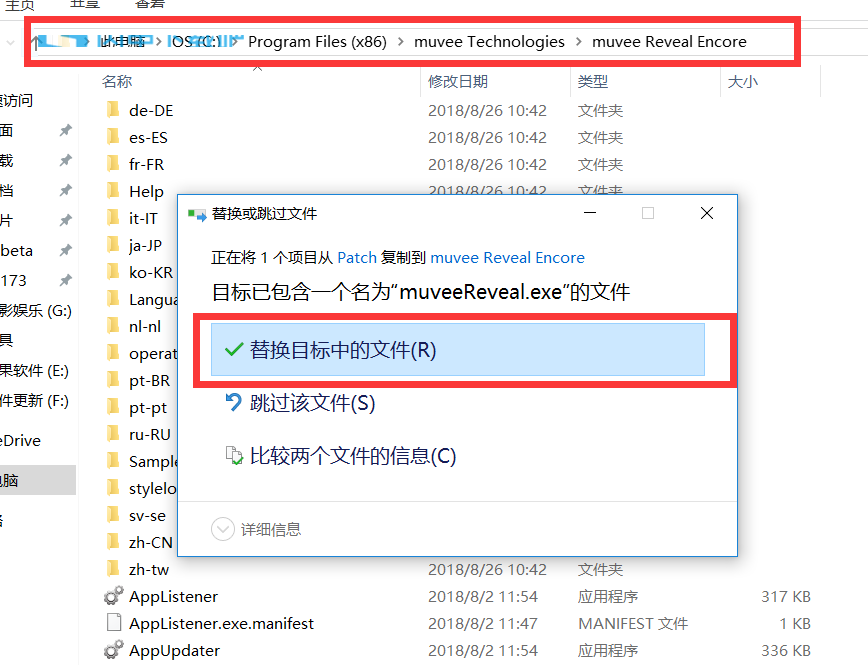This screenshot has width=868, height=665.
Task: Open the Patch source link in the dialog
Action: click(357, 257)
